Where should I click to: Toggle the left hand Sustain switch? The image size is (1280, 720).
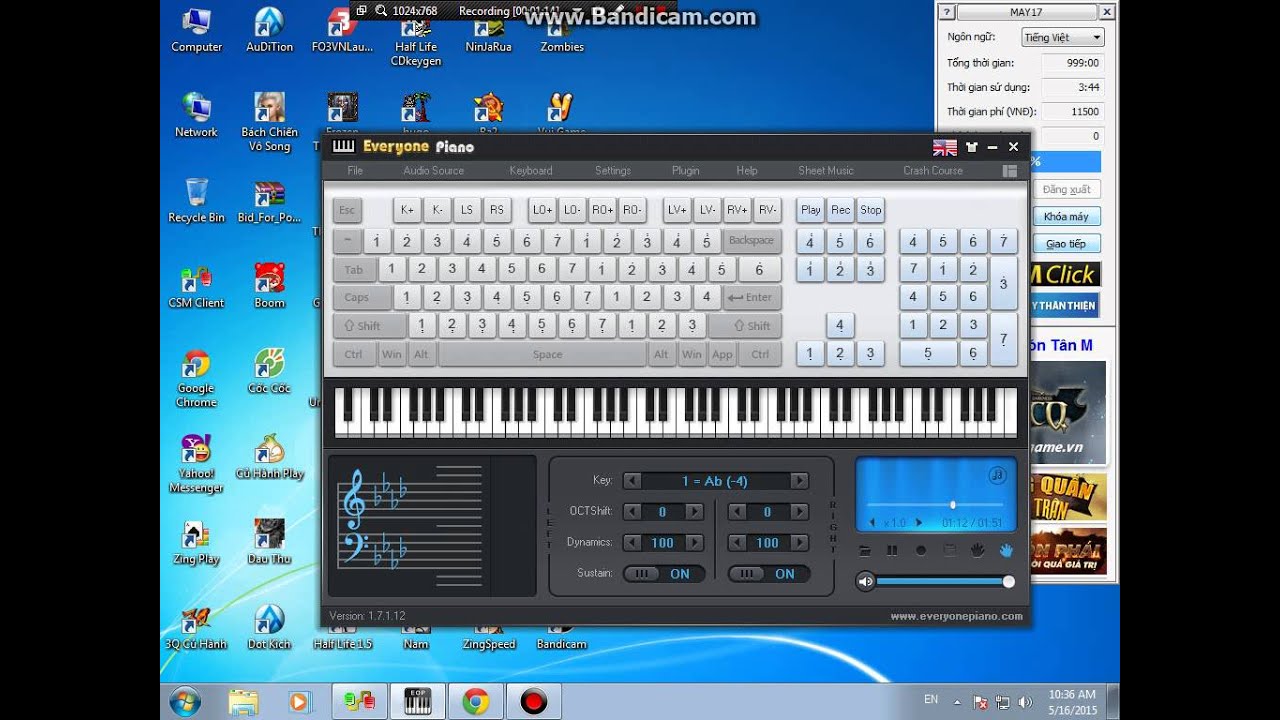664,574
